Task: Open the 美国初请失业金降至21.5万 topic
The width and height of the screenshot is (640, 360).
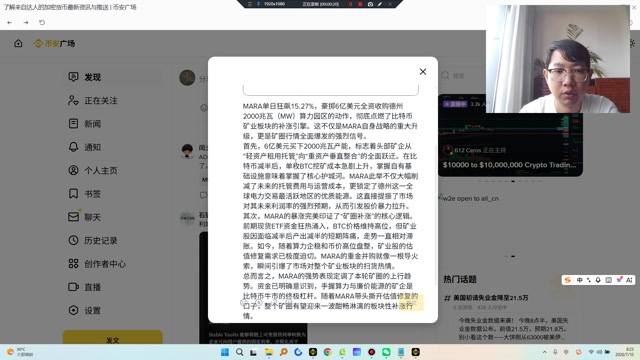Action: [x=491, y=298]
